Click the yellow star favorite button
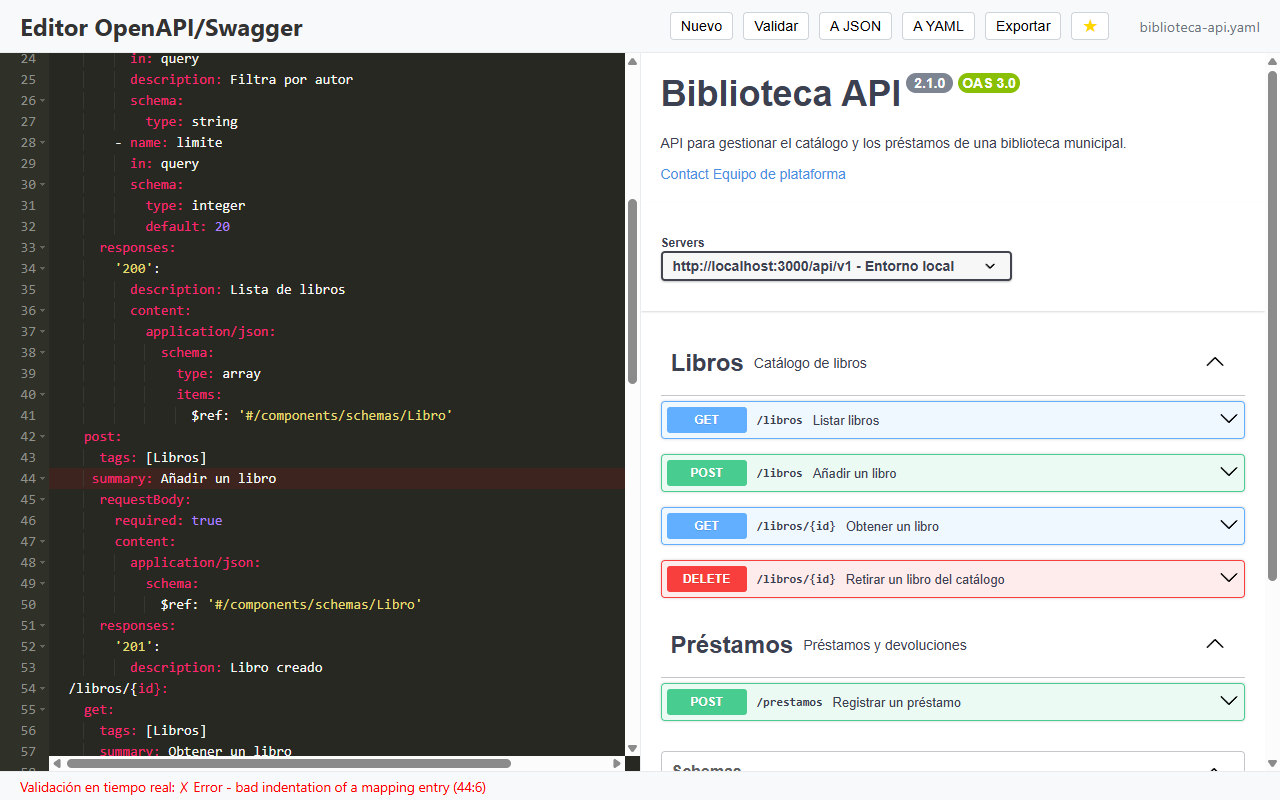Screen dimensions: 1280x800 coord(1090,26)
